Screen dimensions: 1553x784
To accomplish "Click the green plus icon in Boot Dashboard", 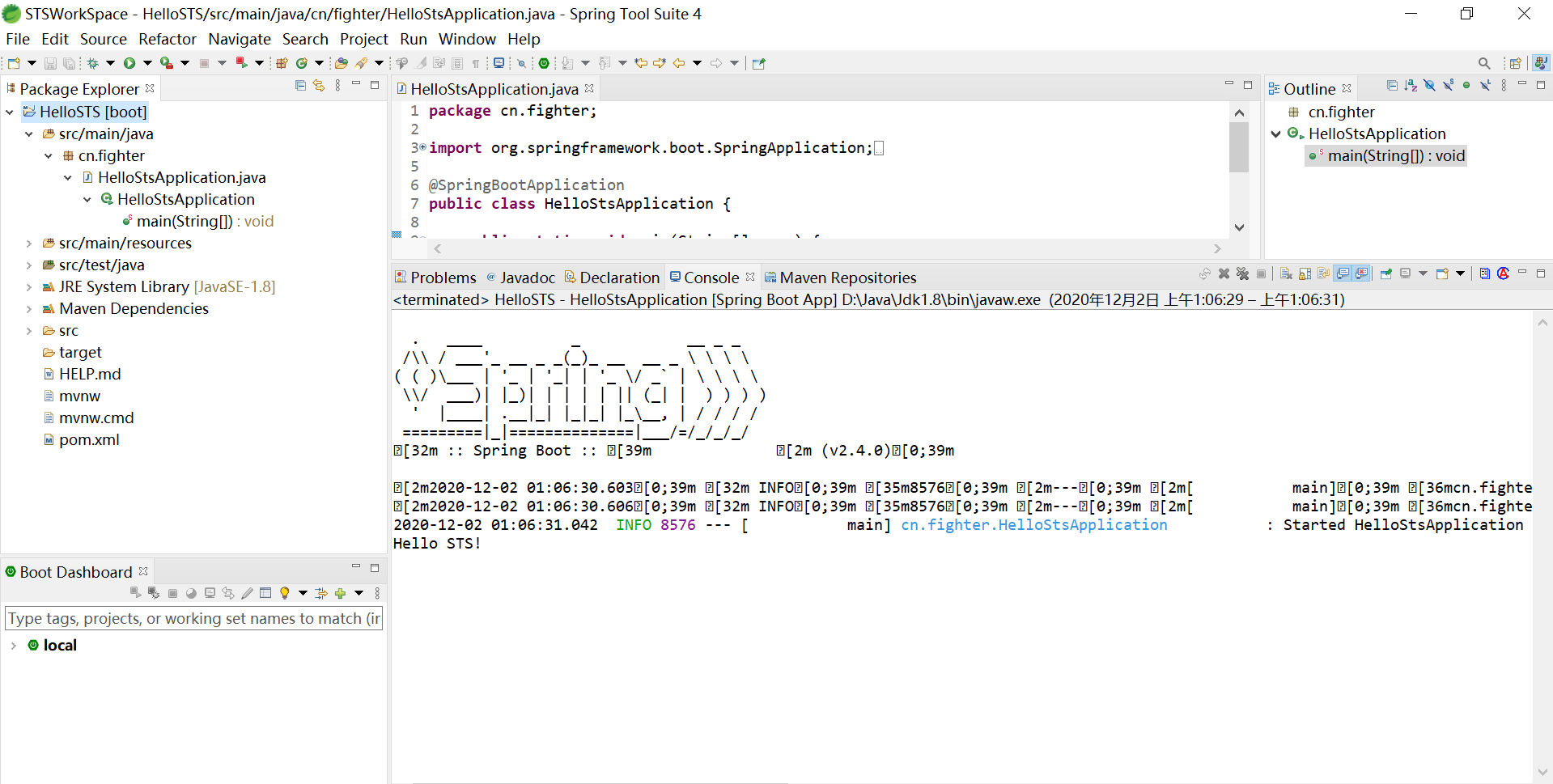I will [x=340, y=593].
